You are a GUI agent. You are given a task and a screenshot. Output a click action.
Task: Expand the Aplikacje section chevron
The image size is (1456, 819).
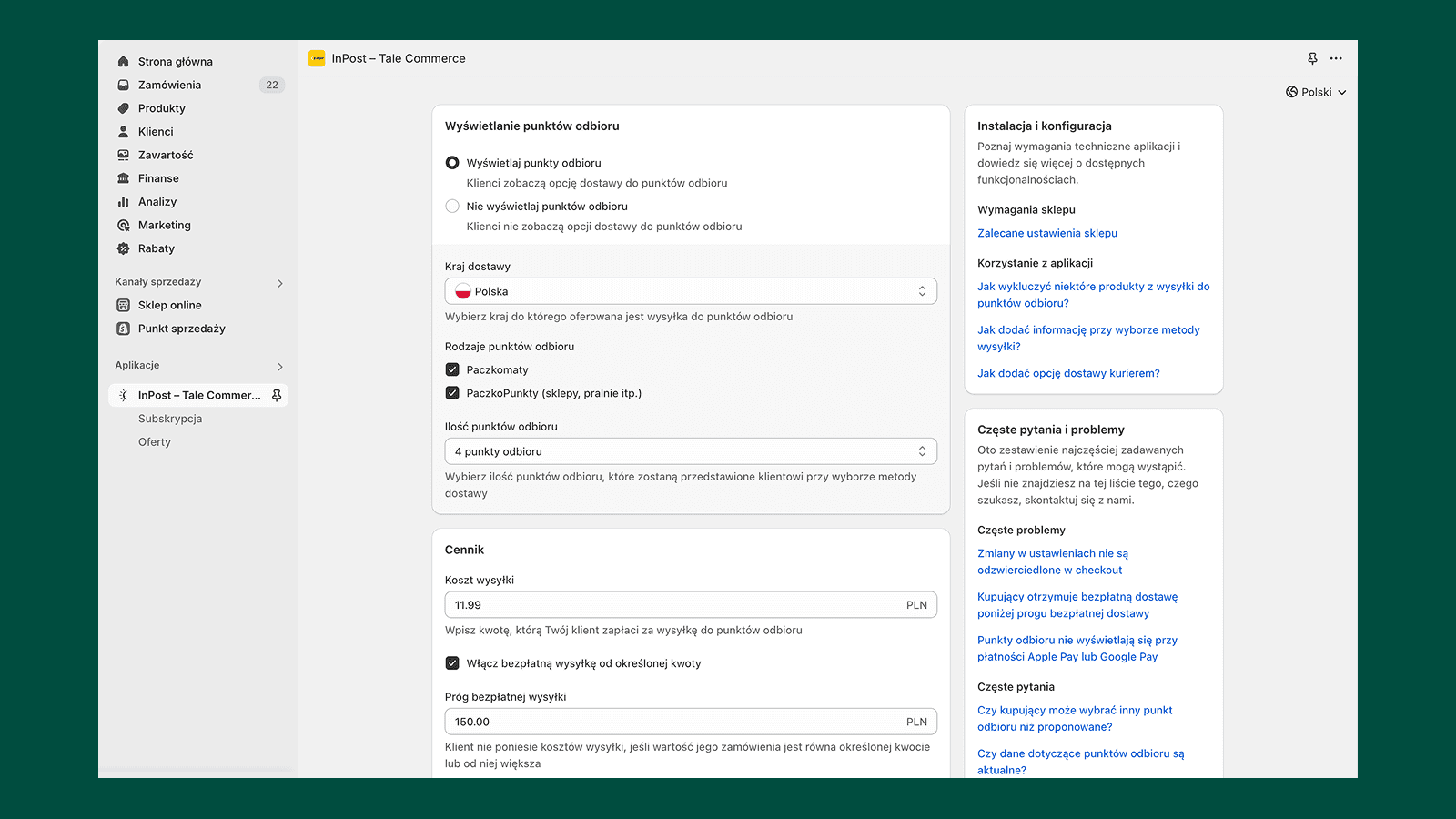coord(280,367)
